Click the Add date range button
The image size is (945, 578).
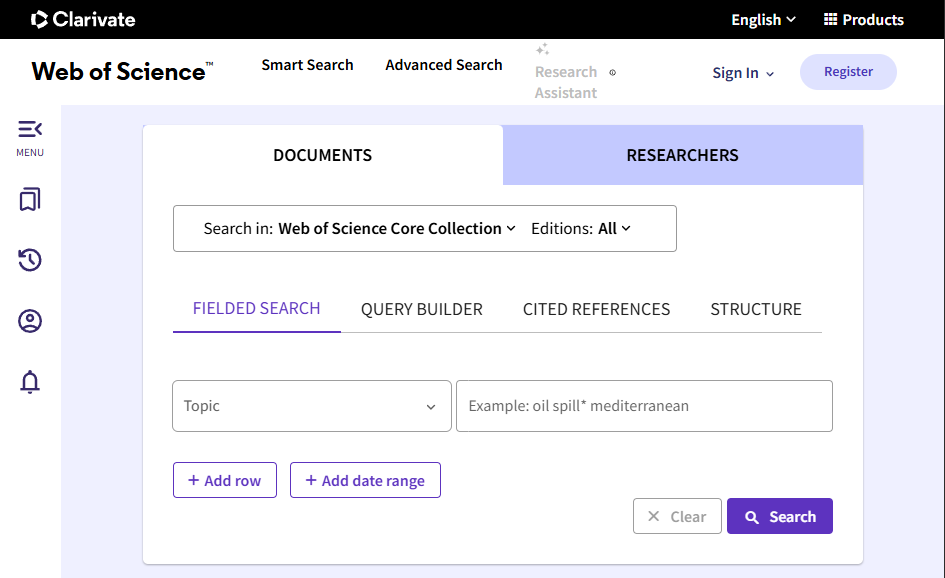[365, 480]
